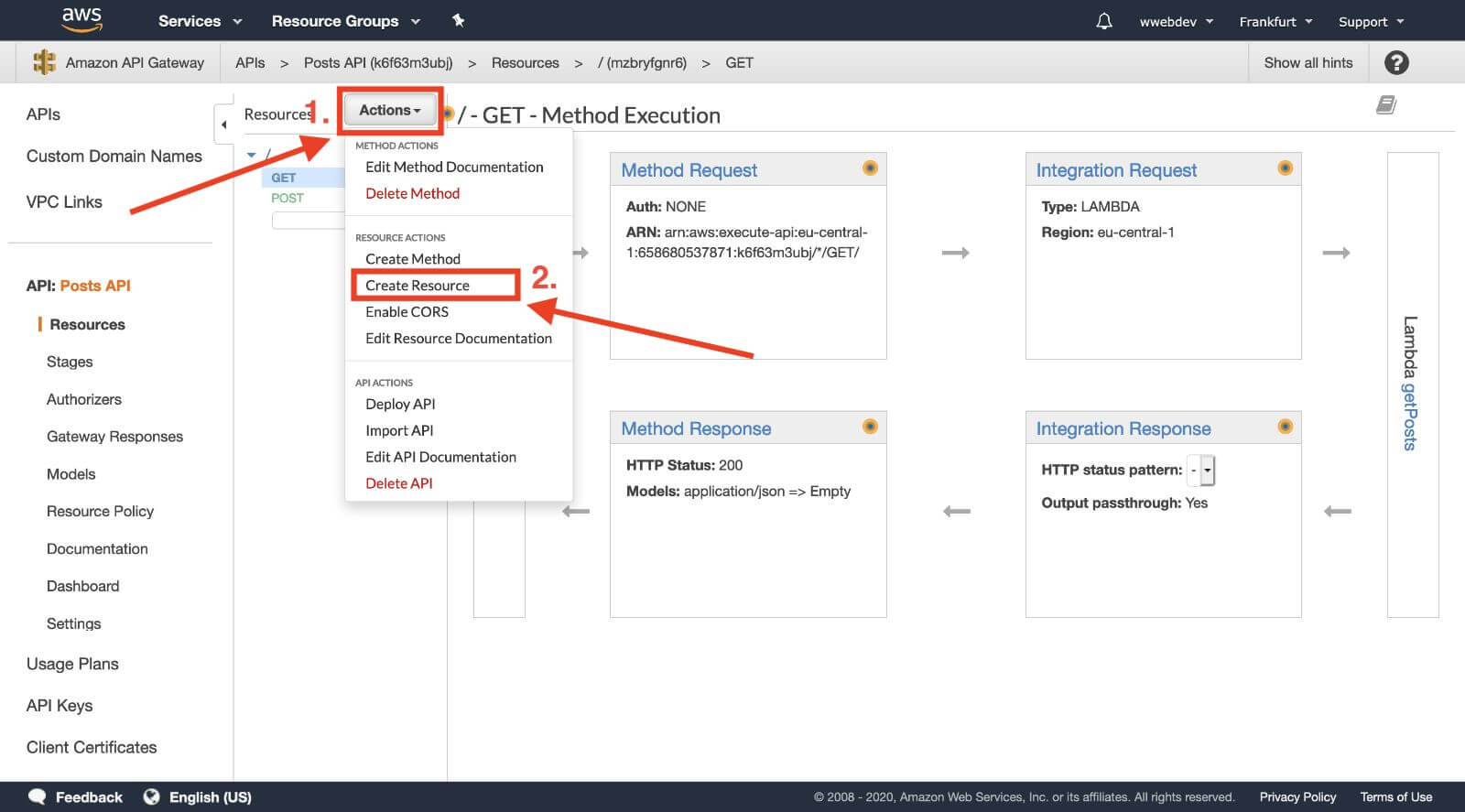Open APIs in sidebar
This screenshot has width=1465, height=812.
[x=43, y=114]
